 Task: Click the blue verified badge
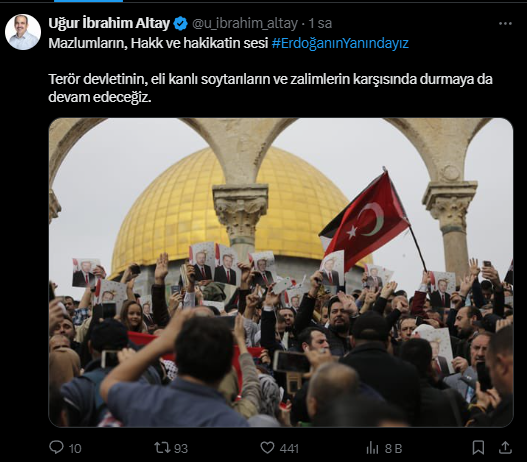[180, 24]
